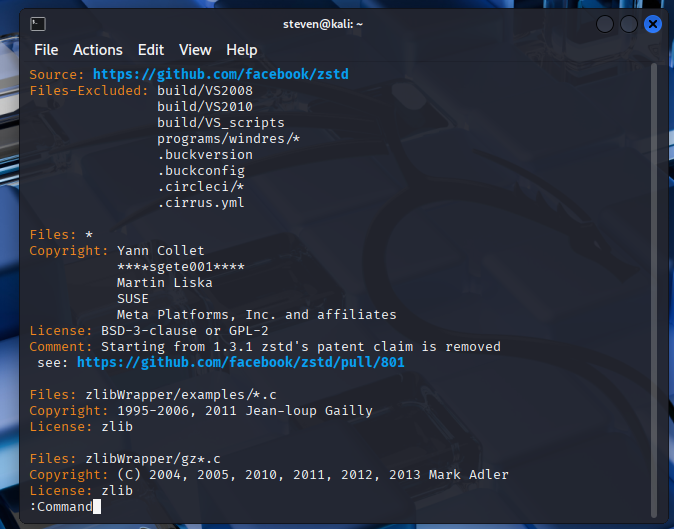Click the steven@kali window title
Viewport: 674px width, 529px height.
coord(337,23)
